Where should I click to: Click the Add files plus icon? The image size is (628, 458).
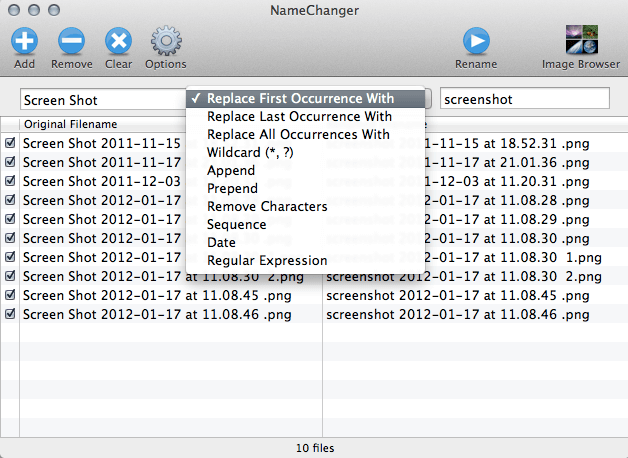[26, 42]
